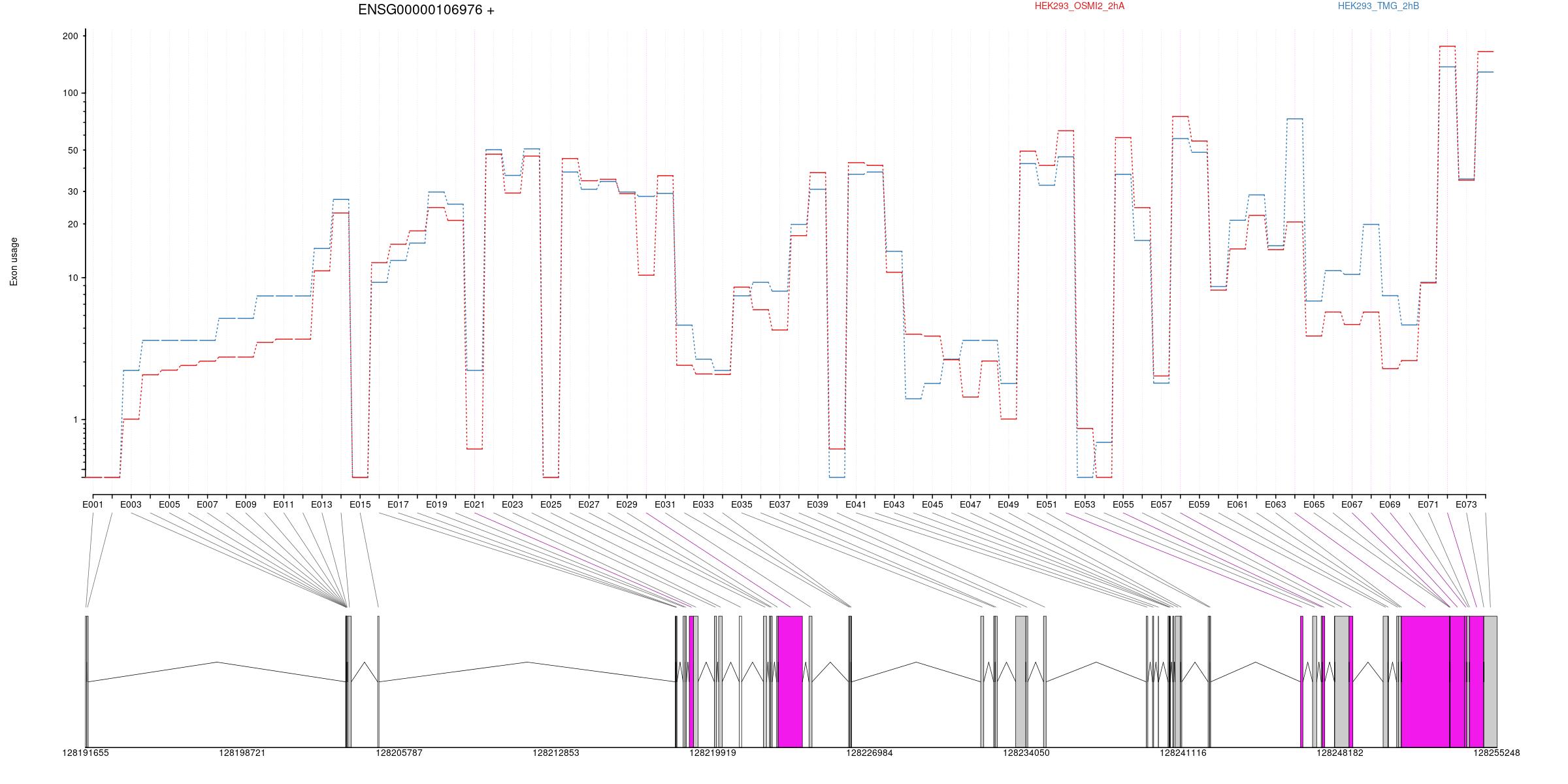Image resolution: width=1568 pixels, height=784 pixels.
Task: Click exon label E003
Action: (131, 504)
